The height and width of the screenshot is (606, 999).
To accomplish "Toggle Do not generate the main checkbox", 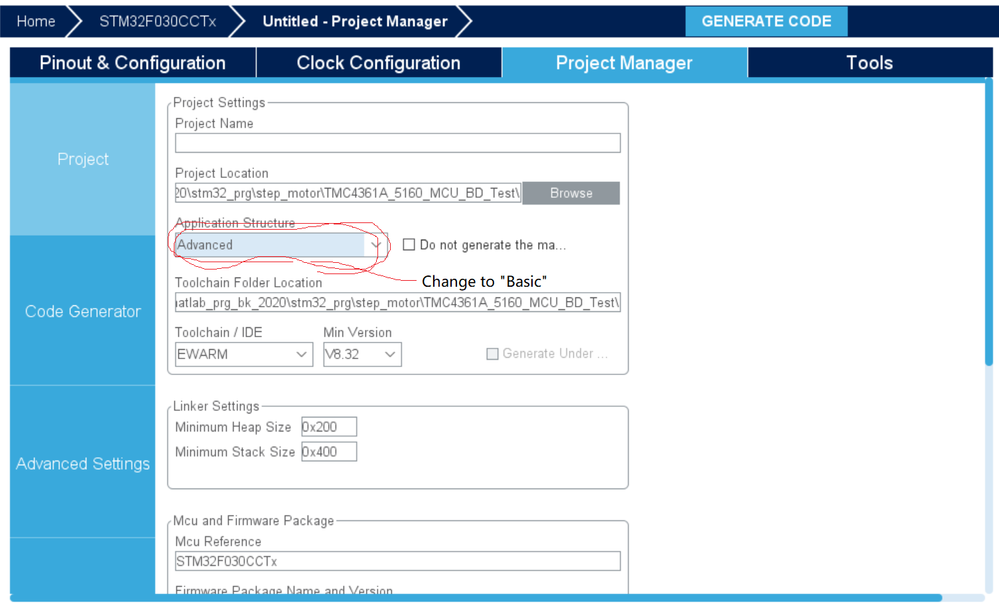I will click(x=409, y=245).
